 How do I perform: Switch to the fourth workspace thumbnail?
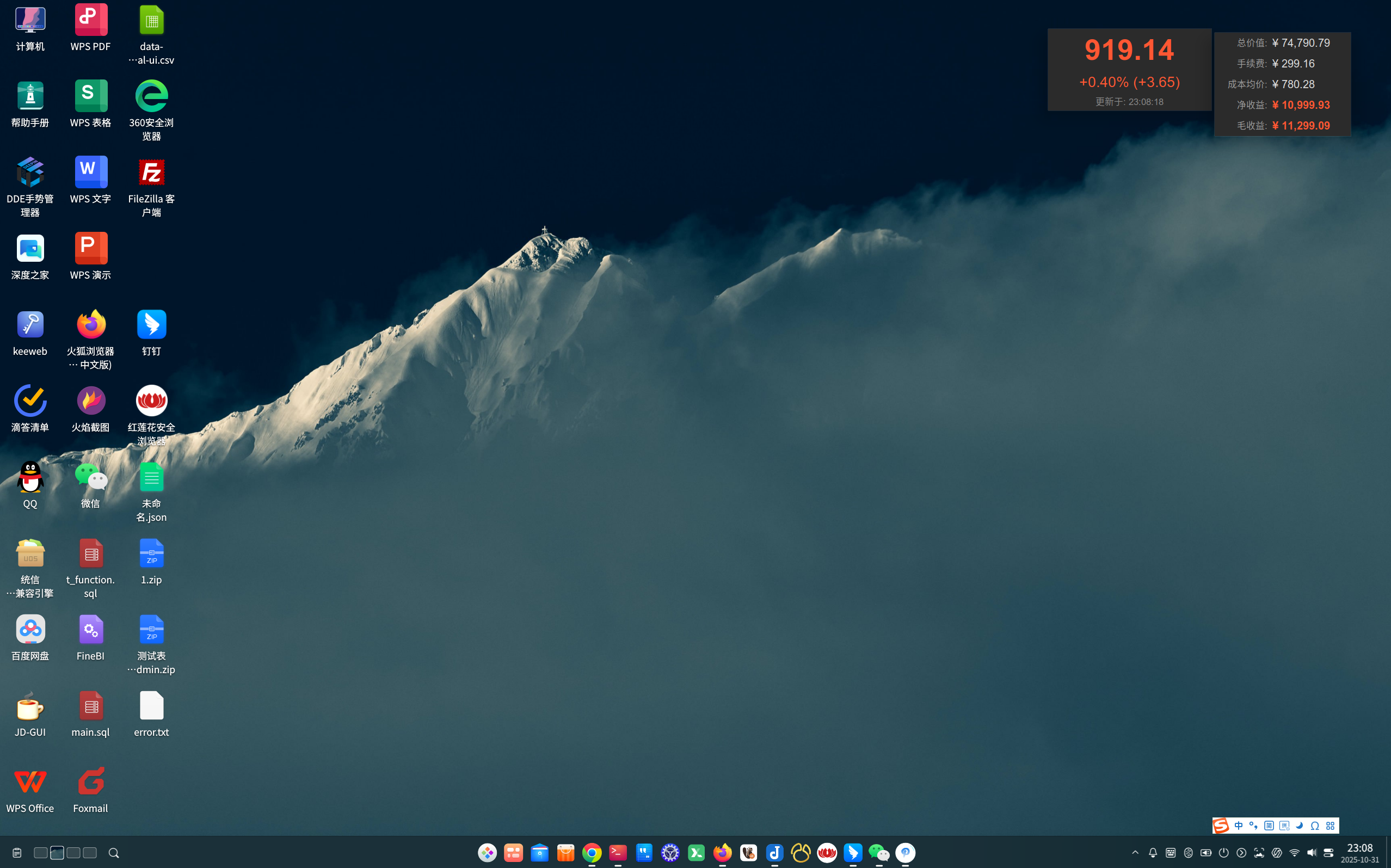90,853
